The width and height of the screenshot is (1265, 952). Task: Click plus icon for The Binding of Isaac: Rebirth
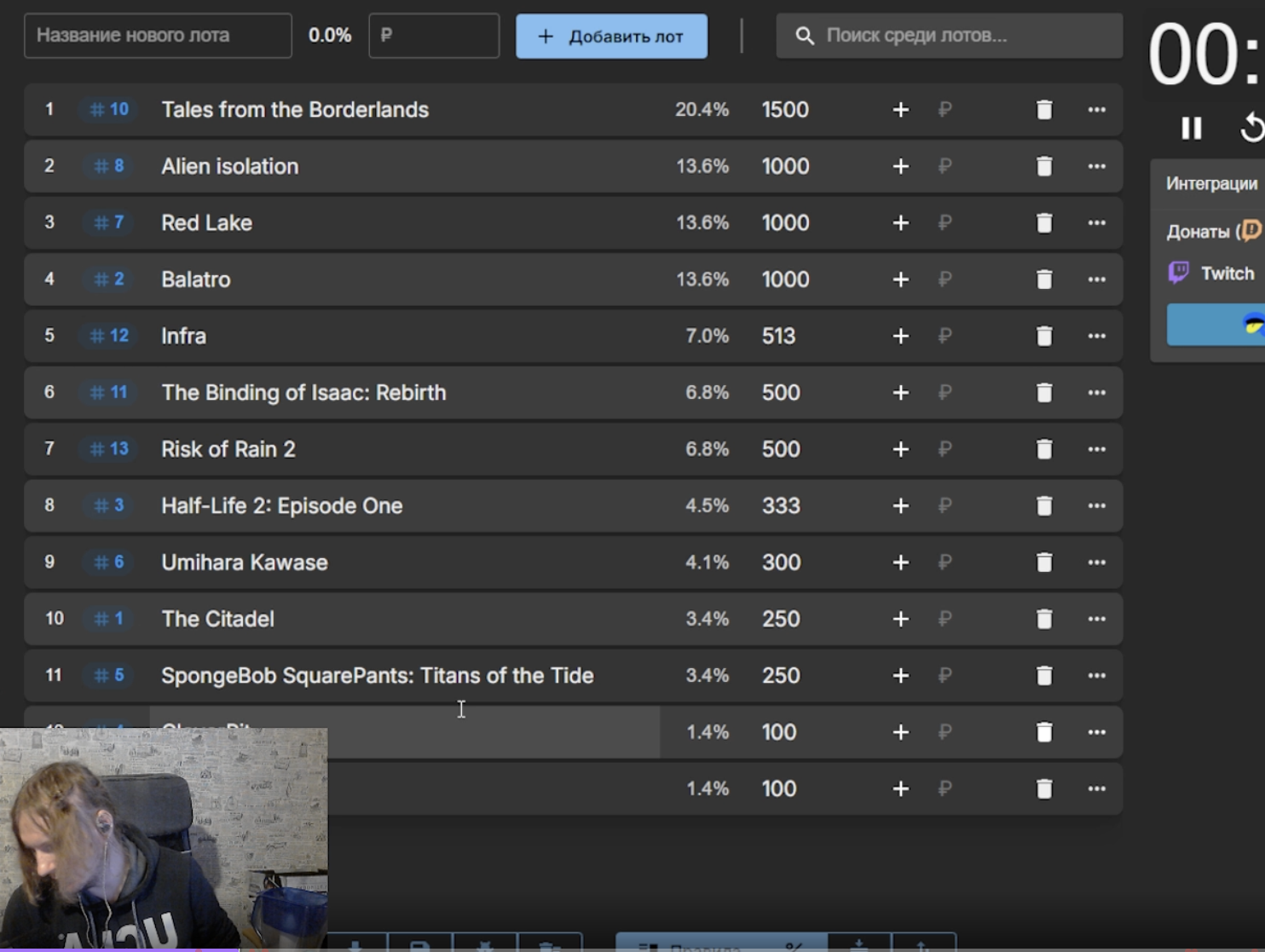tap(900, 393)
